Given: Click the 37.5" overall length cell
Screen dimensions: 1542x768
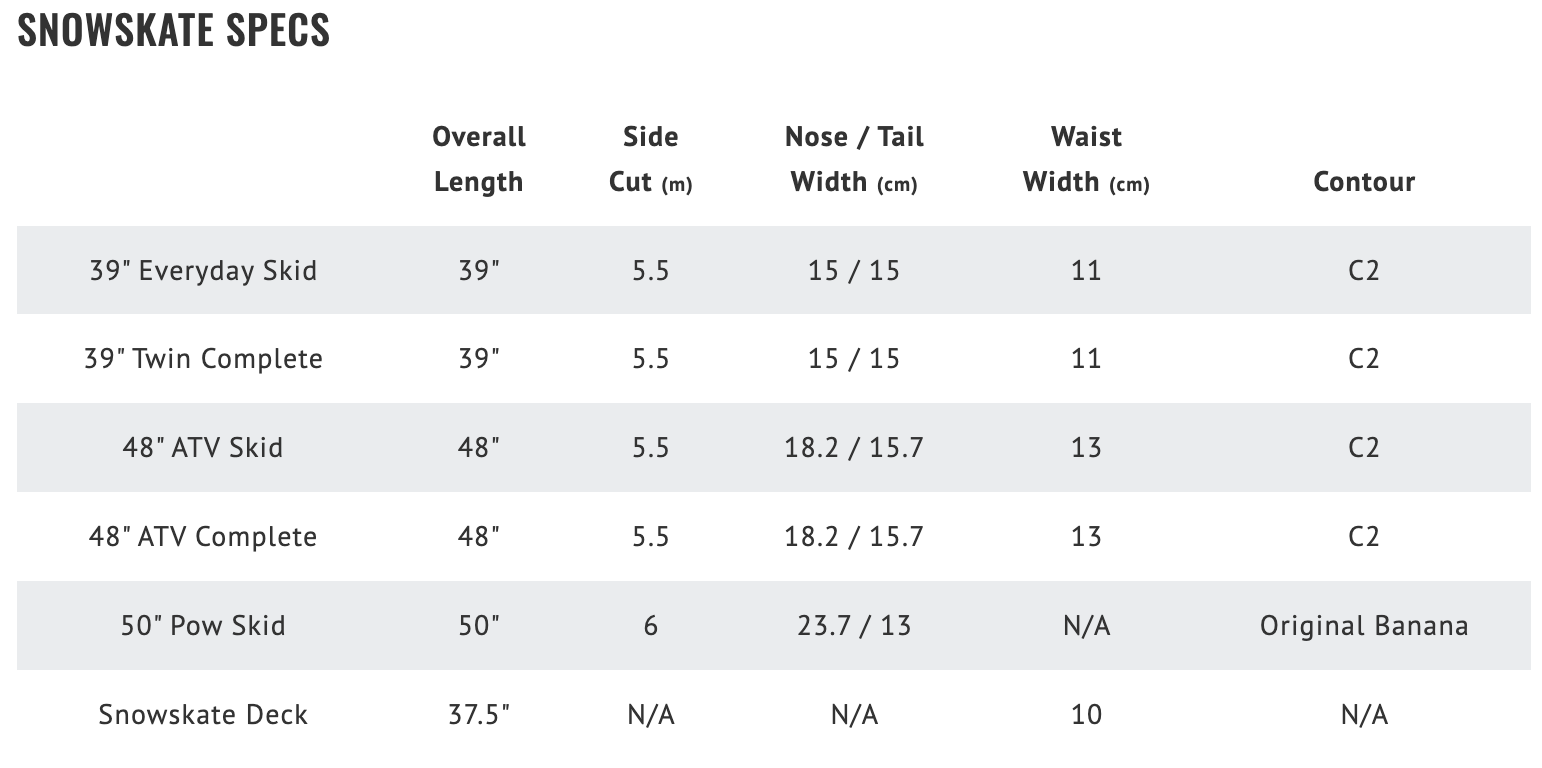Looking at the screenshot, I should coord(479,714).
